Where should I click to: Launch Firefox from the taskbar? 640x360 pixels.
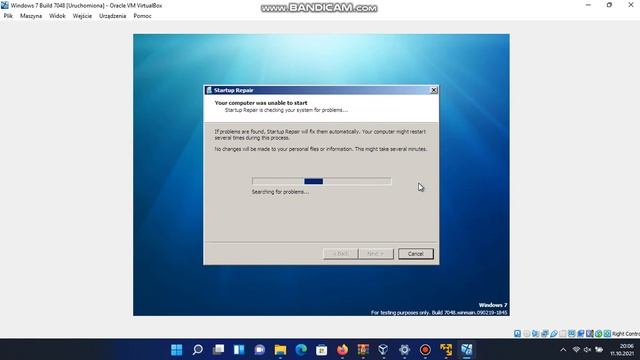point(342,350)
